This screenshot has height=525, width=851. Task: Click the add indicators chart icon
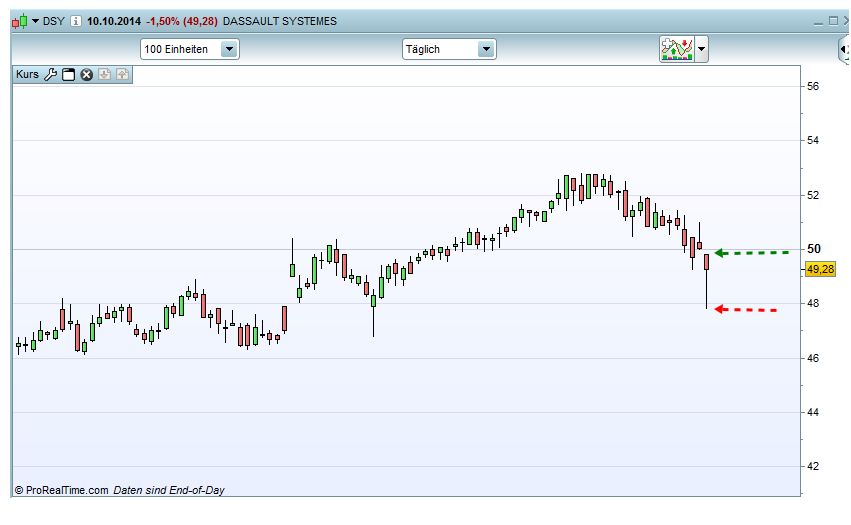pos(676,49)
